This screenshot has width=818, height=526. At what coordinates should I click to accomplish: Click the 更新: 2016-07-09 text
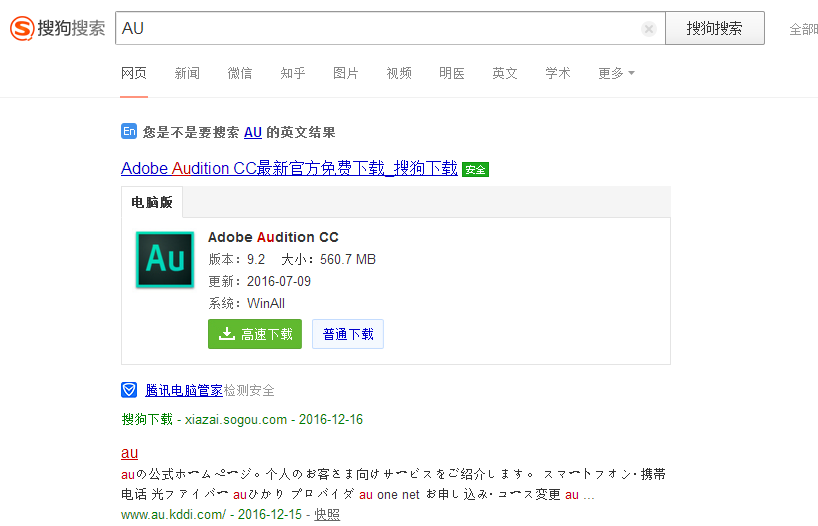(x=260, y=281)
